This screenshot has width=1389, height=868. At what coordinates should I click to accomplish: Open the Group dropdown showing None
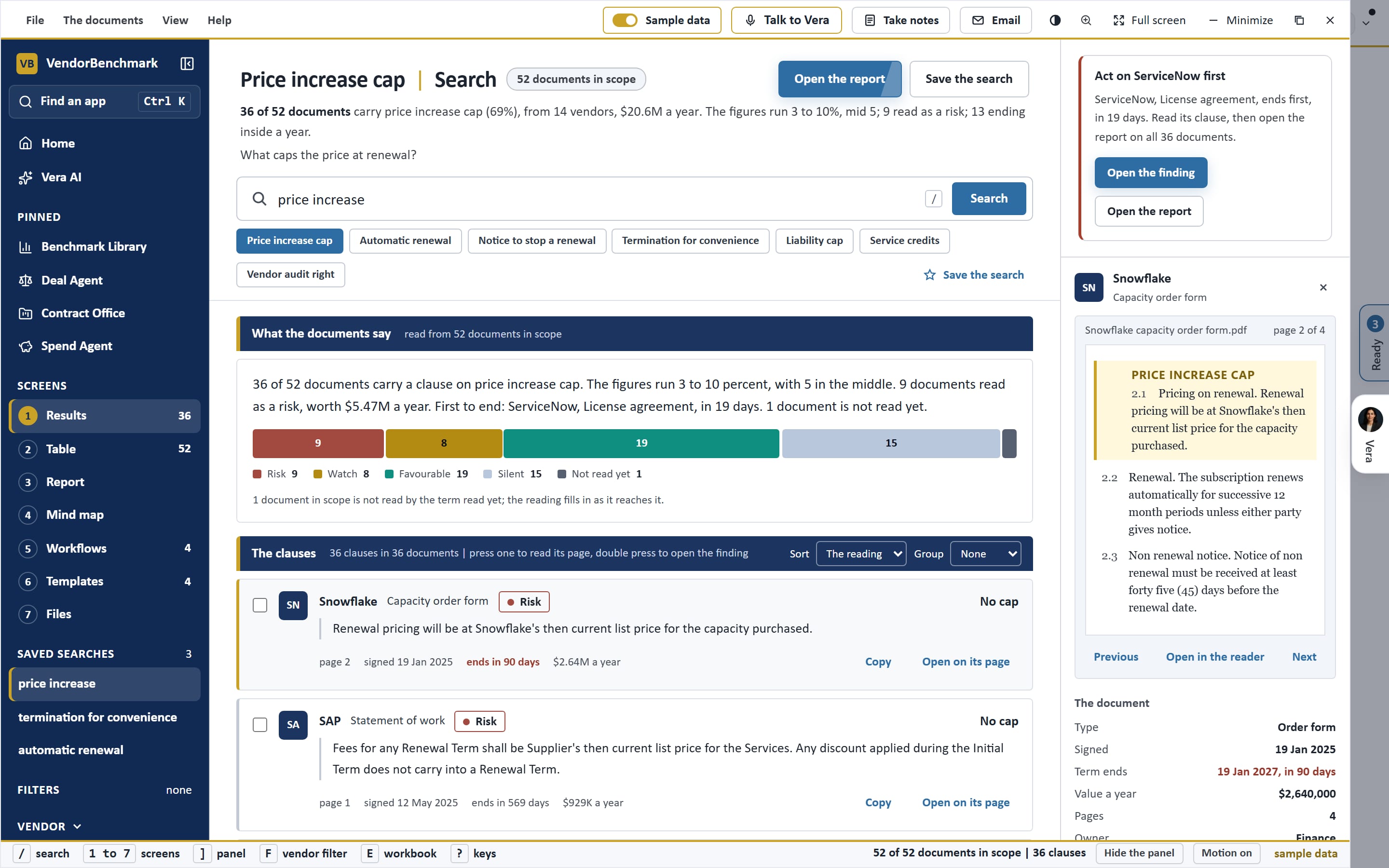coord(985,554)
